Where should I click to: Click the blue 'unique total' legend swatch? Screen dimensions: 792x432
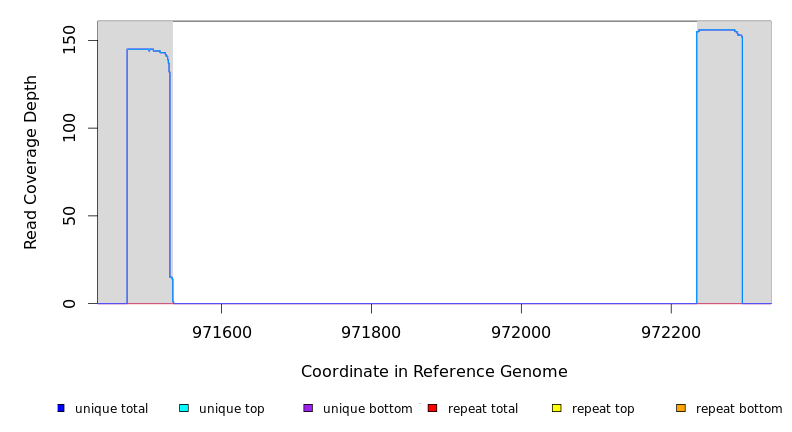point(61,408)
